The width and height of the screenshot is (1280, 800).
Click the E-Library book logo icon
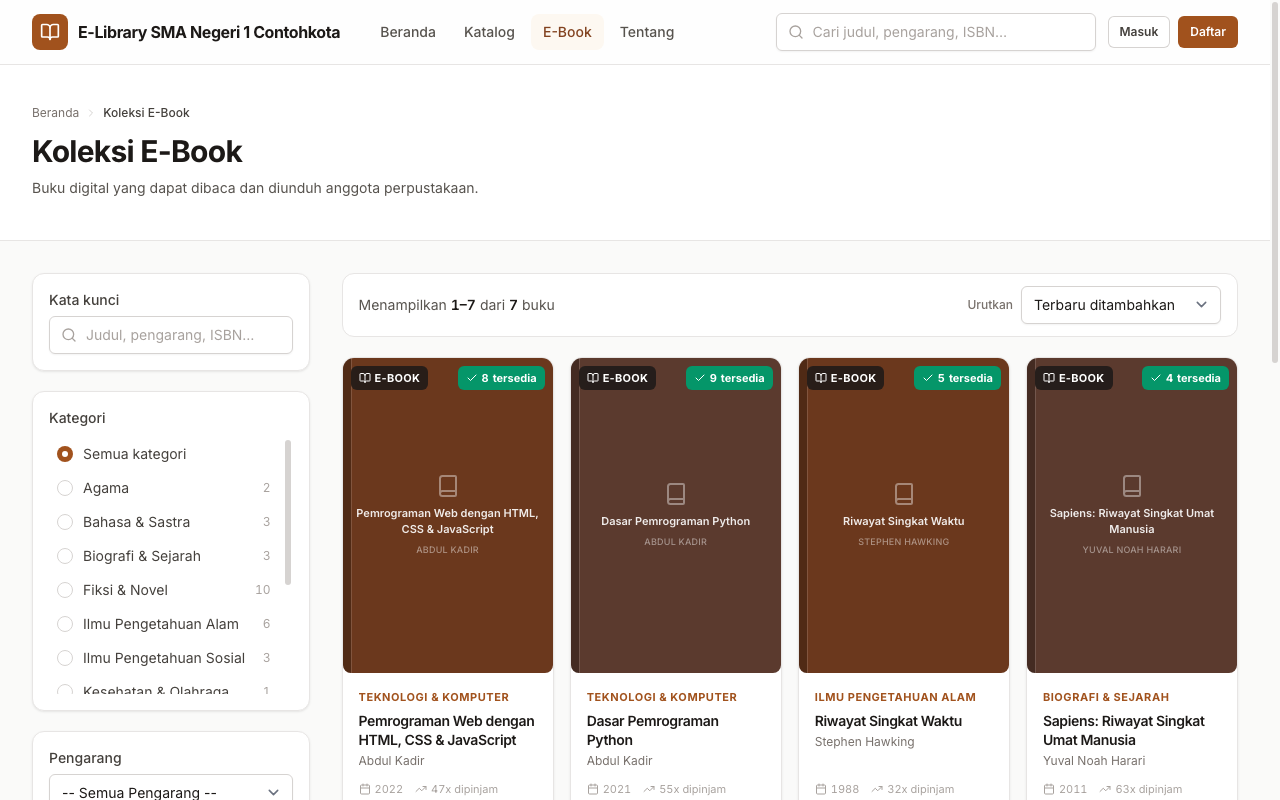[50, 32]
